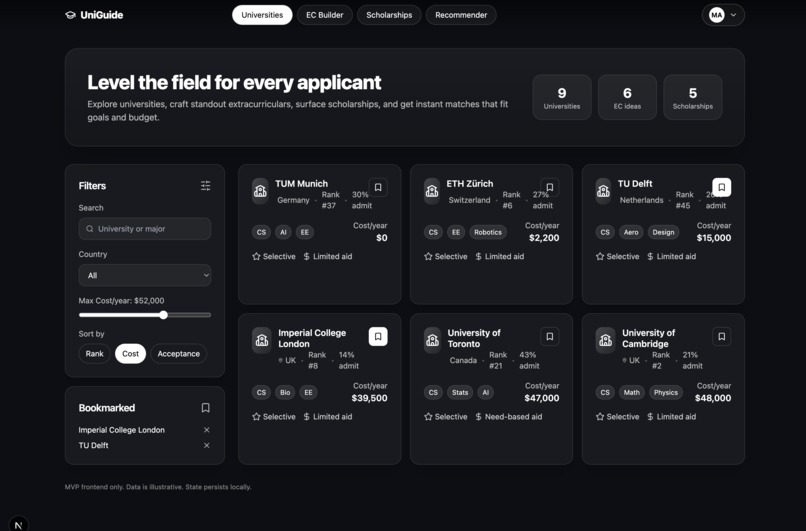Click the TUM Munich card title

[x=301, y=184]
